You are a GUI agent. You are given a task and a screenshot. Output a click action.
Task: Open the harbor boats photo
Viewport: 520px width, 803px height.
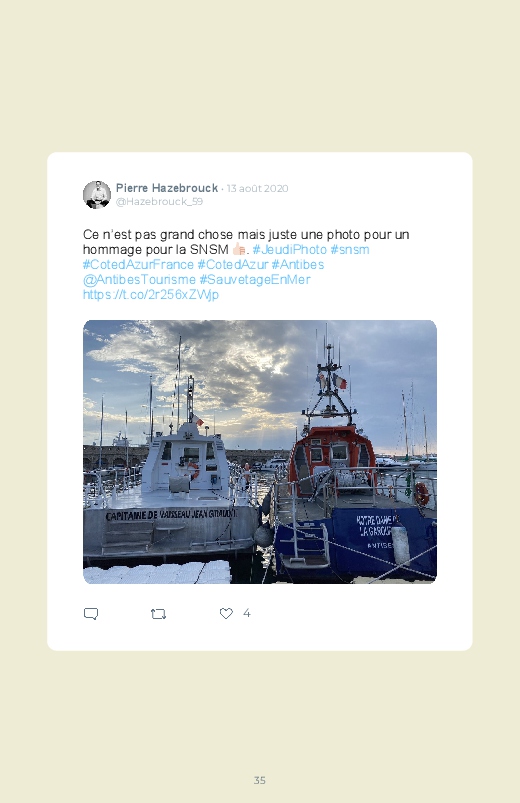(260, 452)
